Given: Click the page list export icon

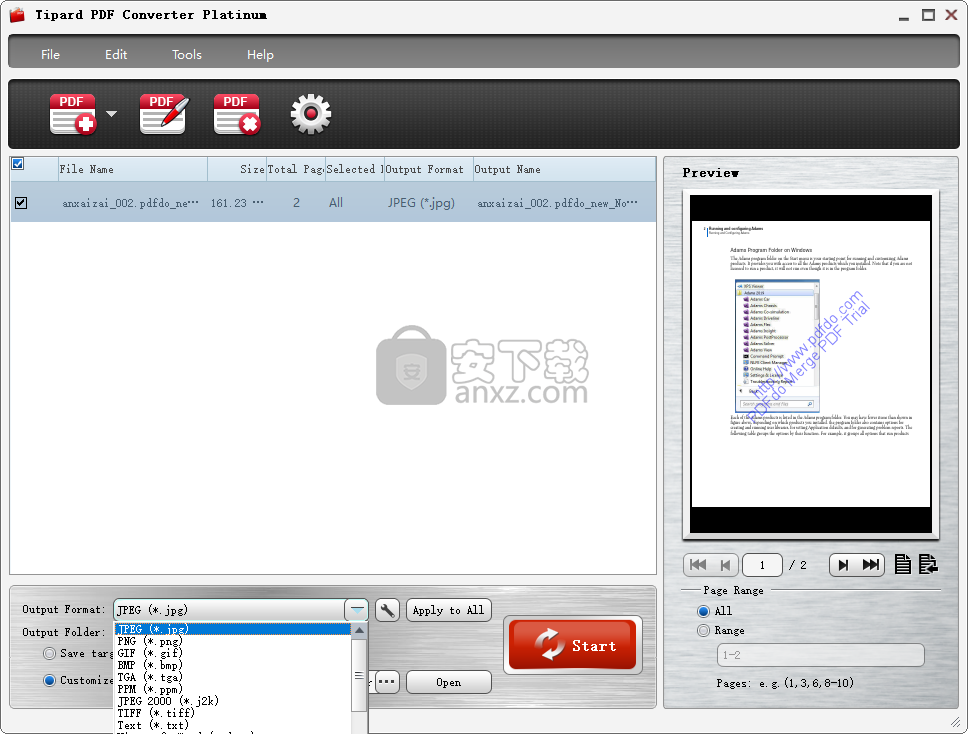Looking at the screenshot, I should point(928,564).
